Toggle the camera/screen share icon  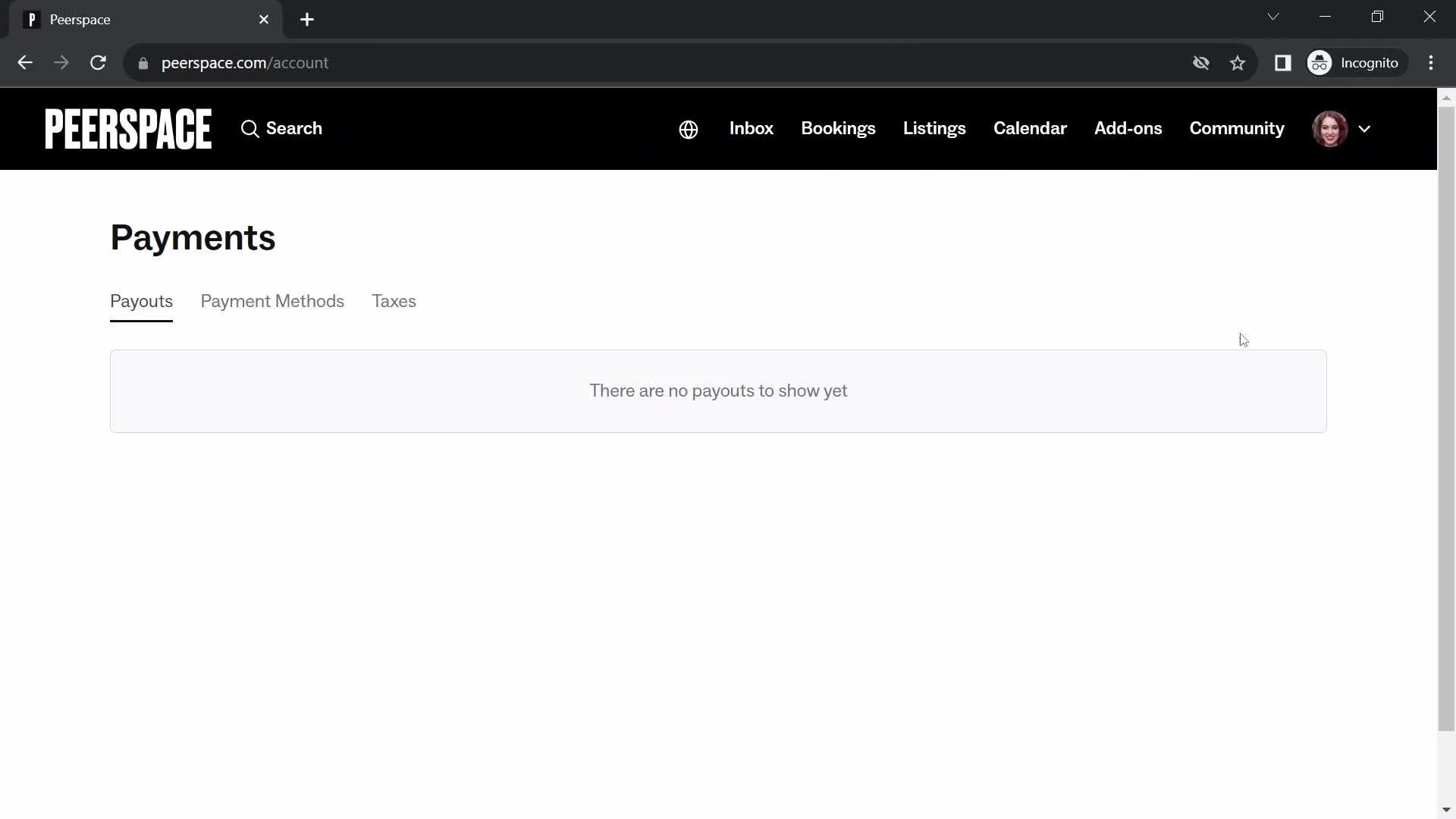pyautogui.click(x=1201, y=63)
